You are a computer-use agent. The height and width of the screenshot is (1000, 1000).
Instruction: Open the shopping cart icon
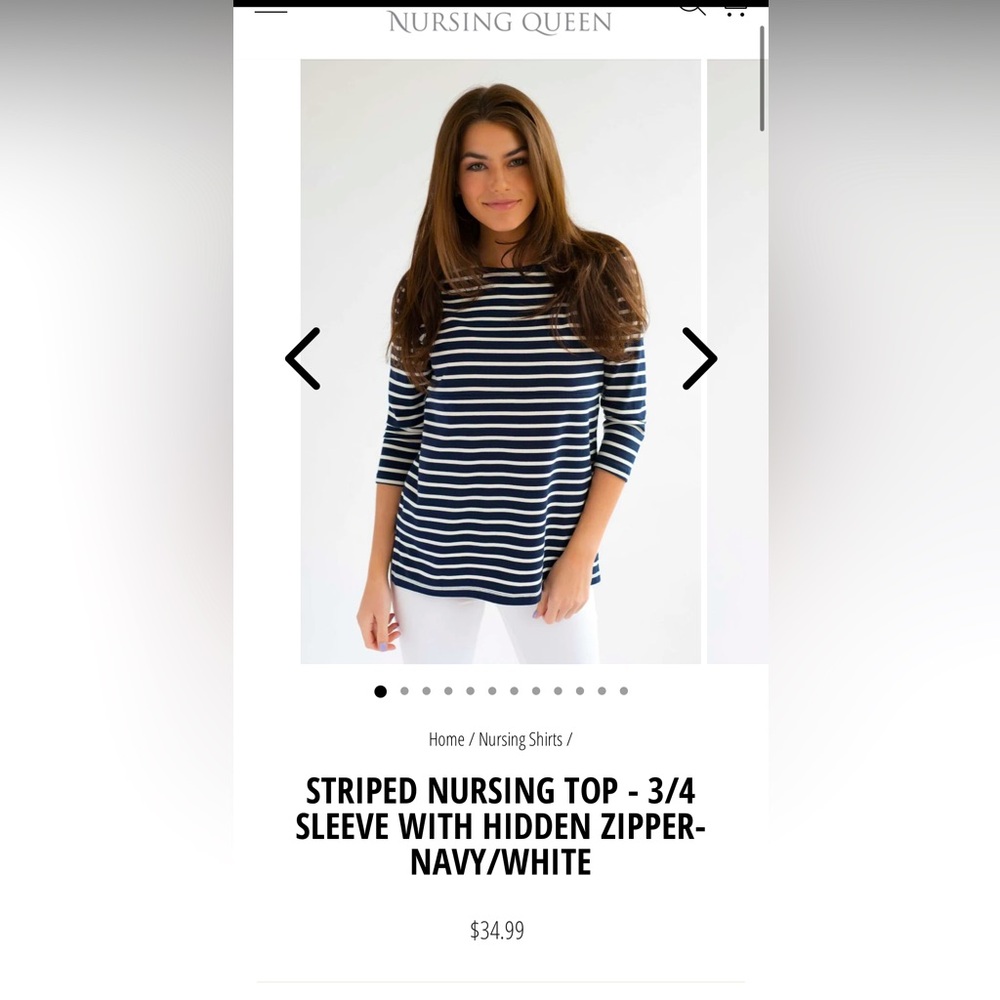[735, 10]
